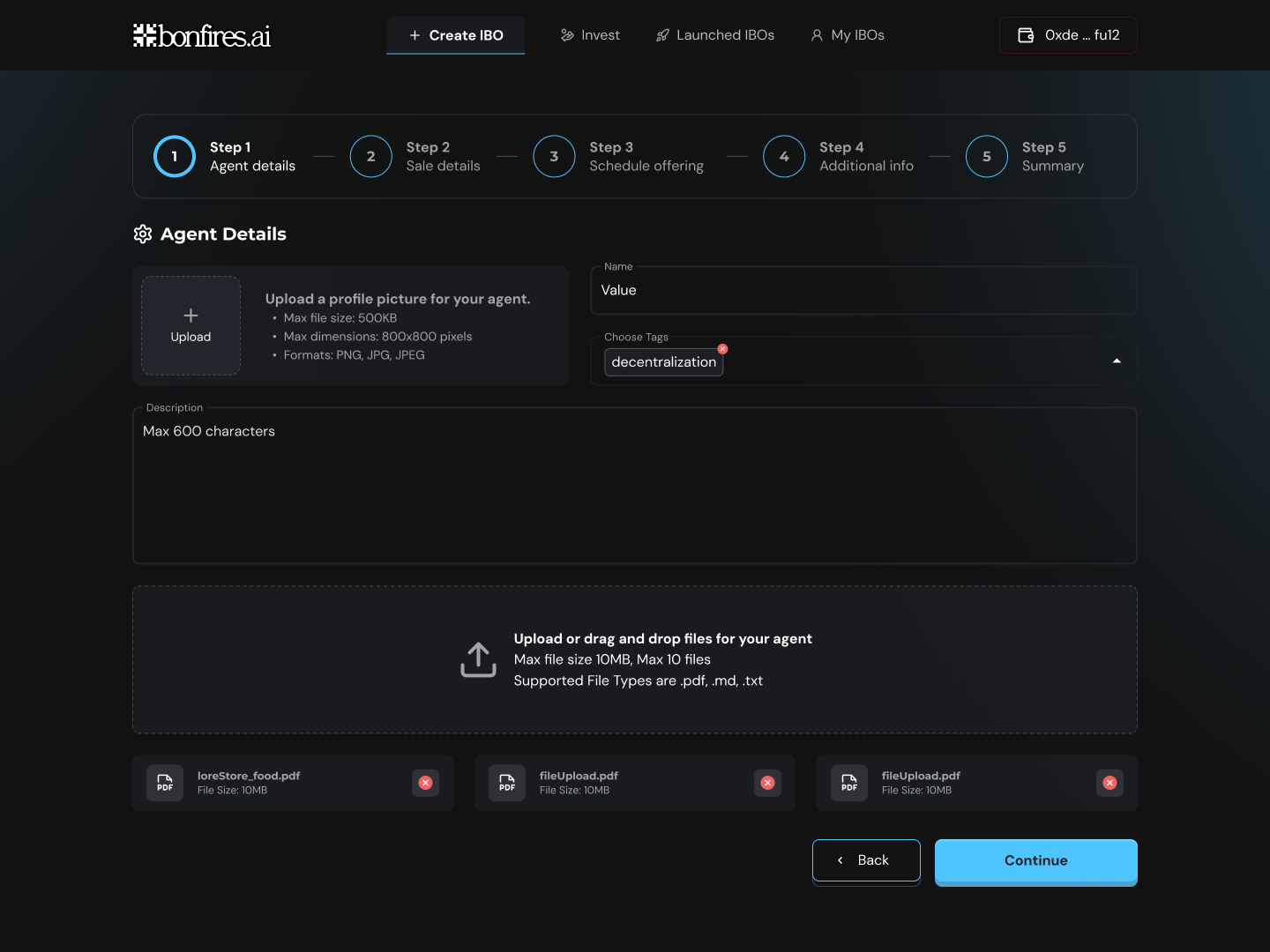This screenshot has height=952, width=1270.
Task: Select the step 1 circle indicator
Action: [175, 156]
